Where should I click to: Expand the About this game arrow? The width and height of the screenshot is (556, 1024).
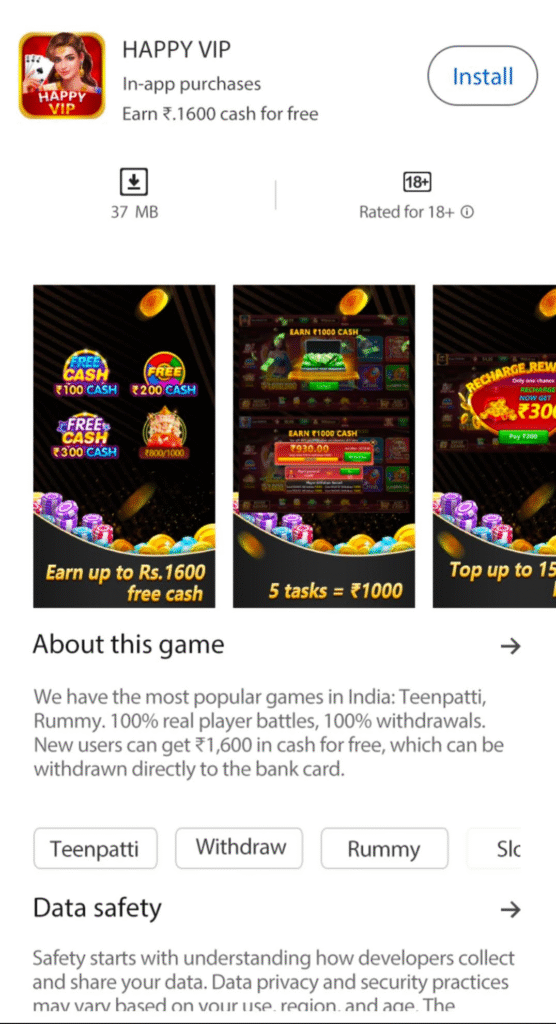[510, 647]
